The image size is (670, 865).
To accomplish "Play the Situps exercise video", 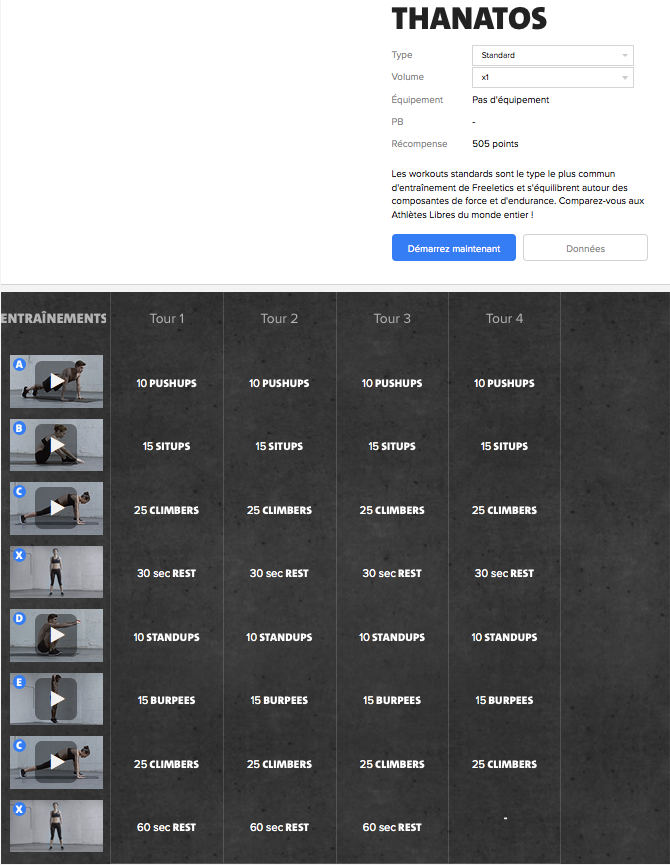I will coord(56,445).
